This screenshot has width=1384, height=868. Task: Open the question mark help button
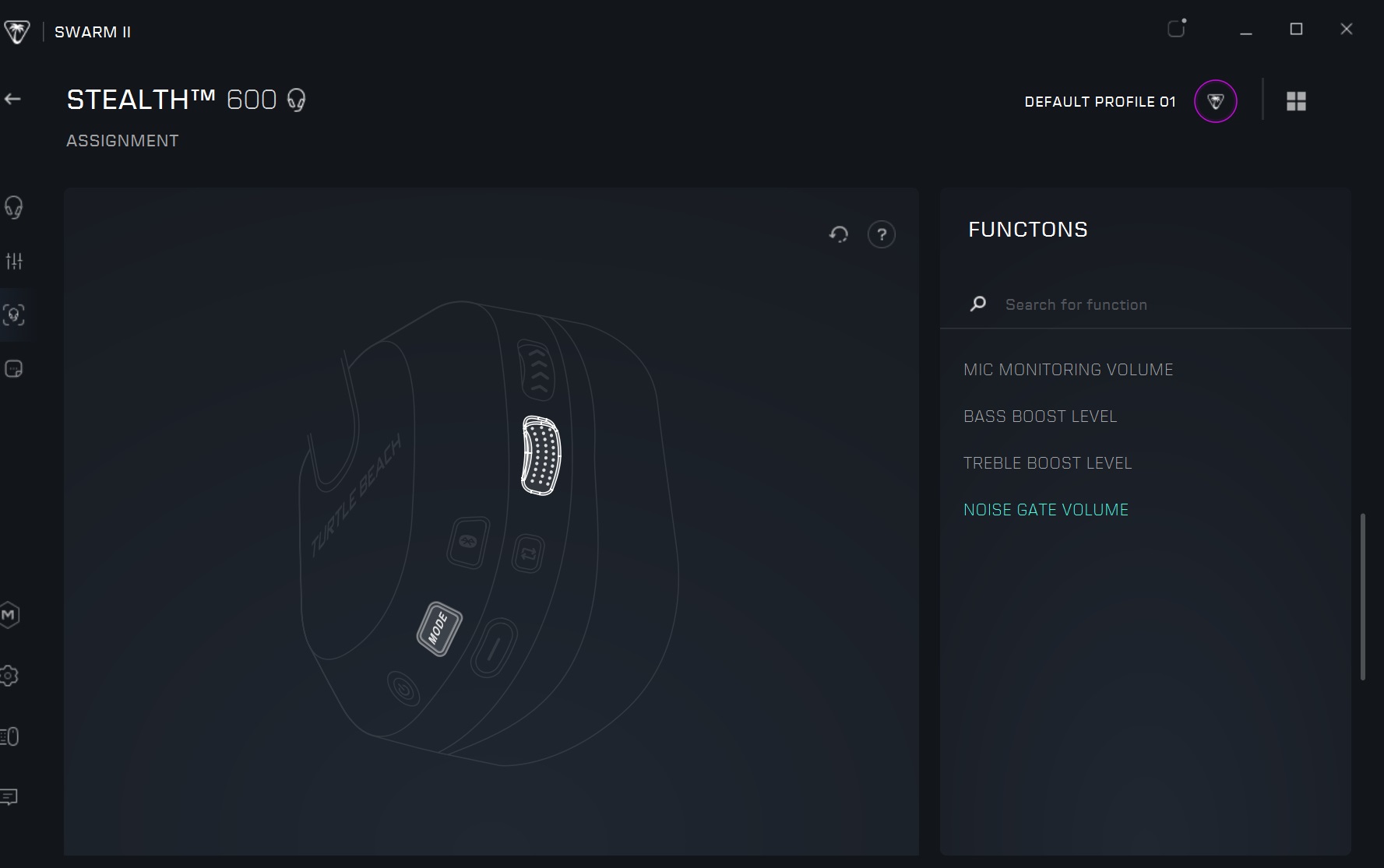click(881, 234)
